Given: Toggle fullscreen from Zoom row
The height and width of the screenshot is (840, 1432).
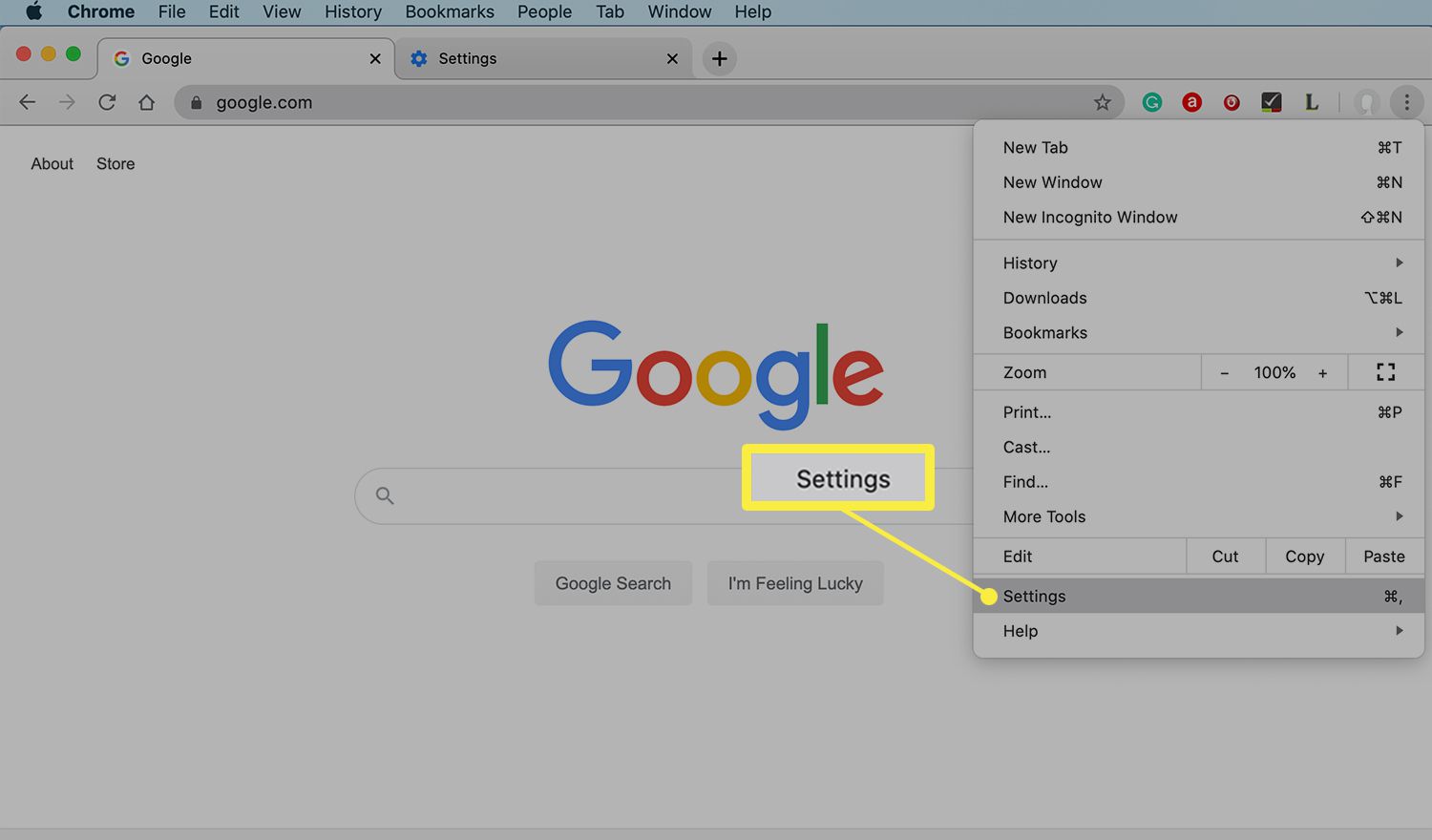Looking at the screenshot, I should tap(1385, 372).
